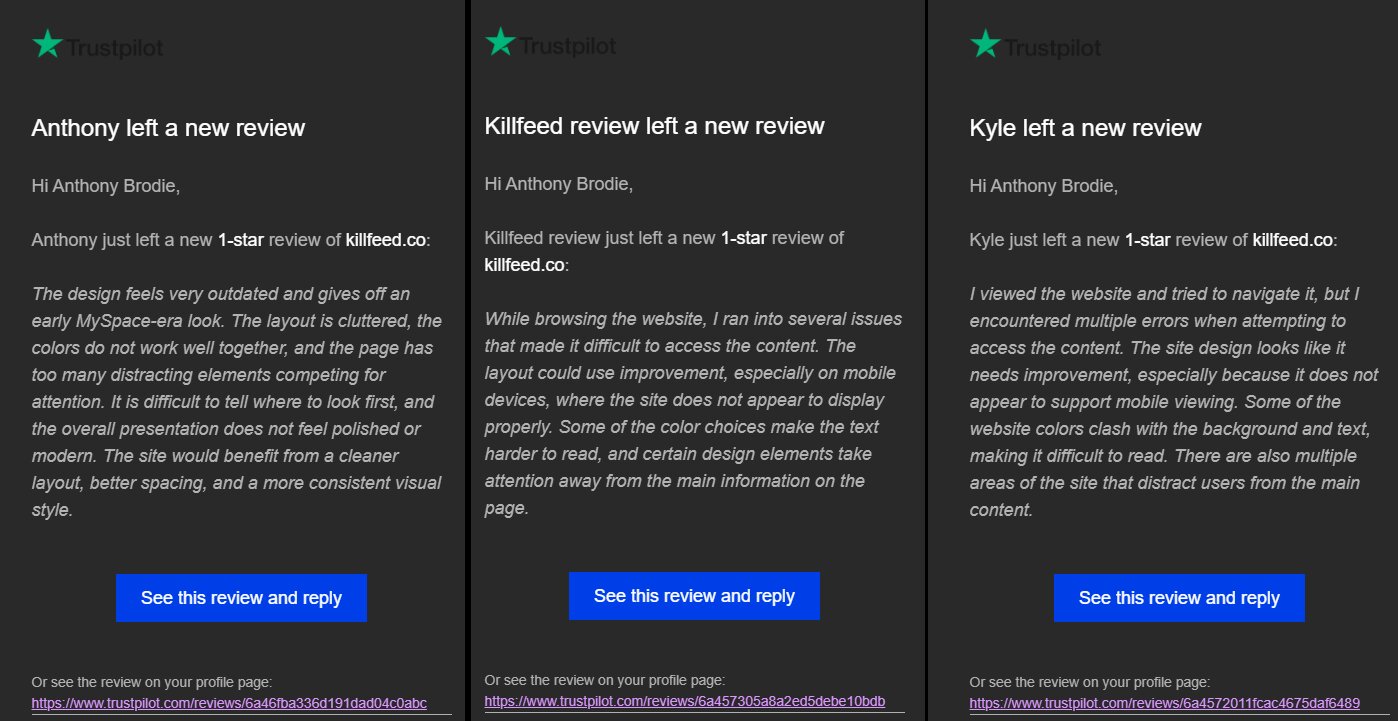
Task: Click 'Or see the review on your profile page' in Kyle's email
Action: (x=1090, y=682)
